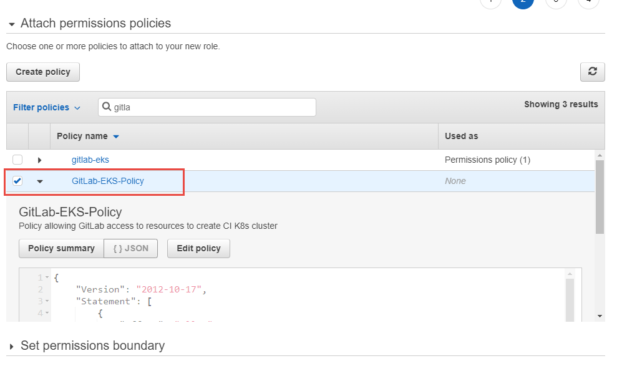627x376 pixels.
Task: Open the gitlab-eks policy link
Action: (x=90, y=160)
